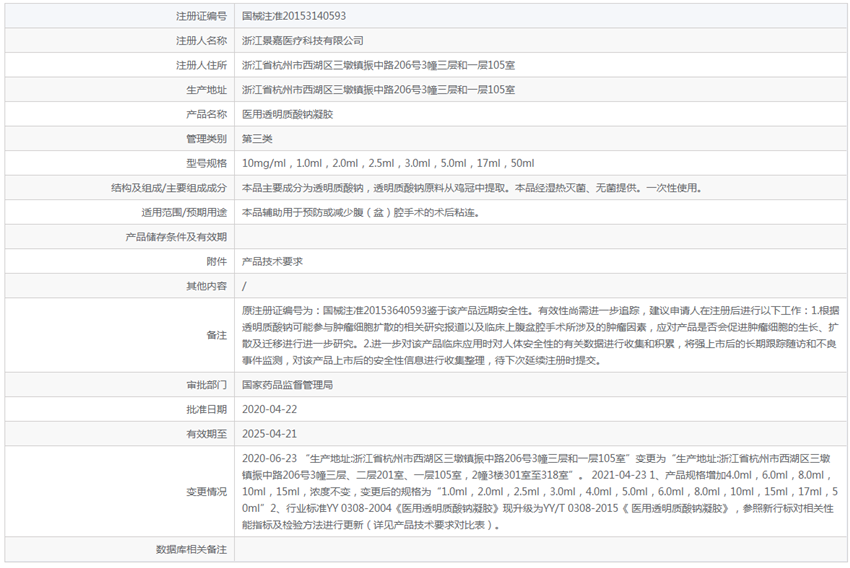This screenshot has height=568, width=850.
Task: Click registration number 国械注准20153140593
Action: coord(294,16)
